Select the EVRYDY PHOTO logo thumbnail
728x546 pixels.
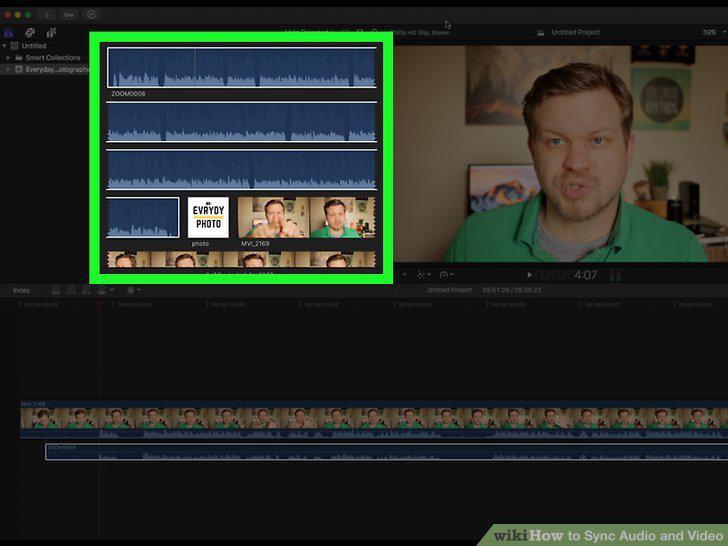pos(208,217)
